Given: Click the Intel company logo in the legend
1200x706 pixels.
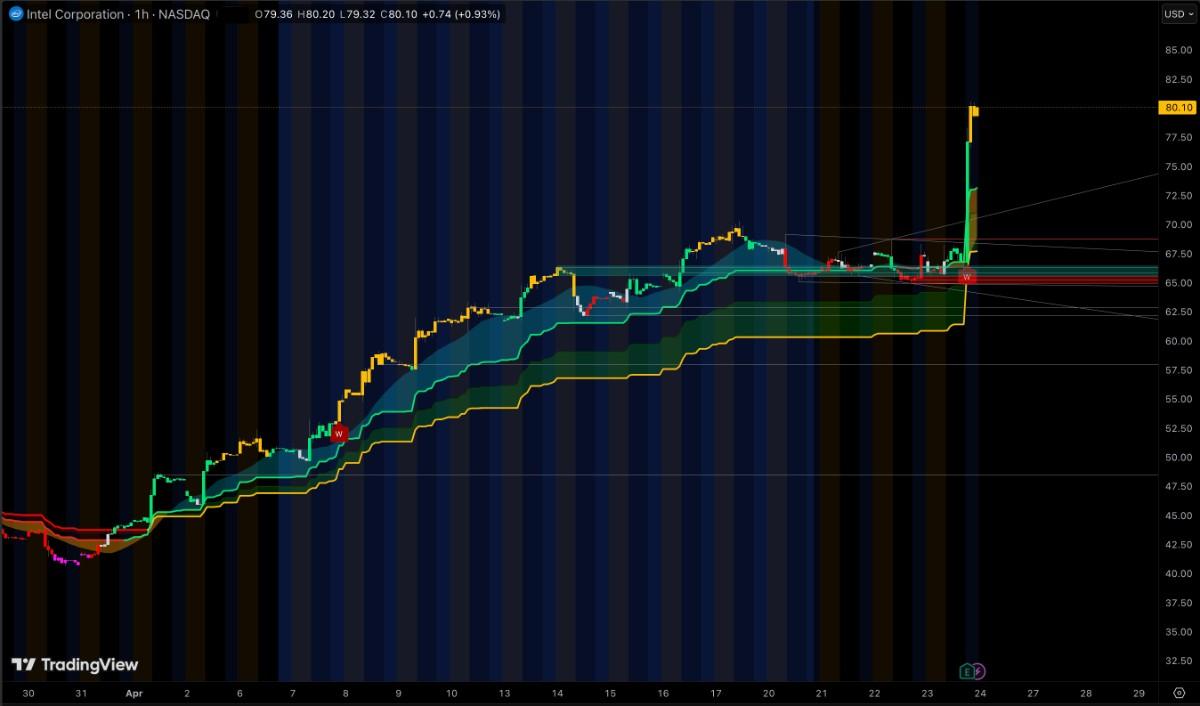Looking at the screenshot, I should pos(16,14).
